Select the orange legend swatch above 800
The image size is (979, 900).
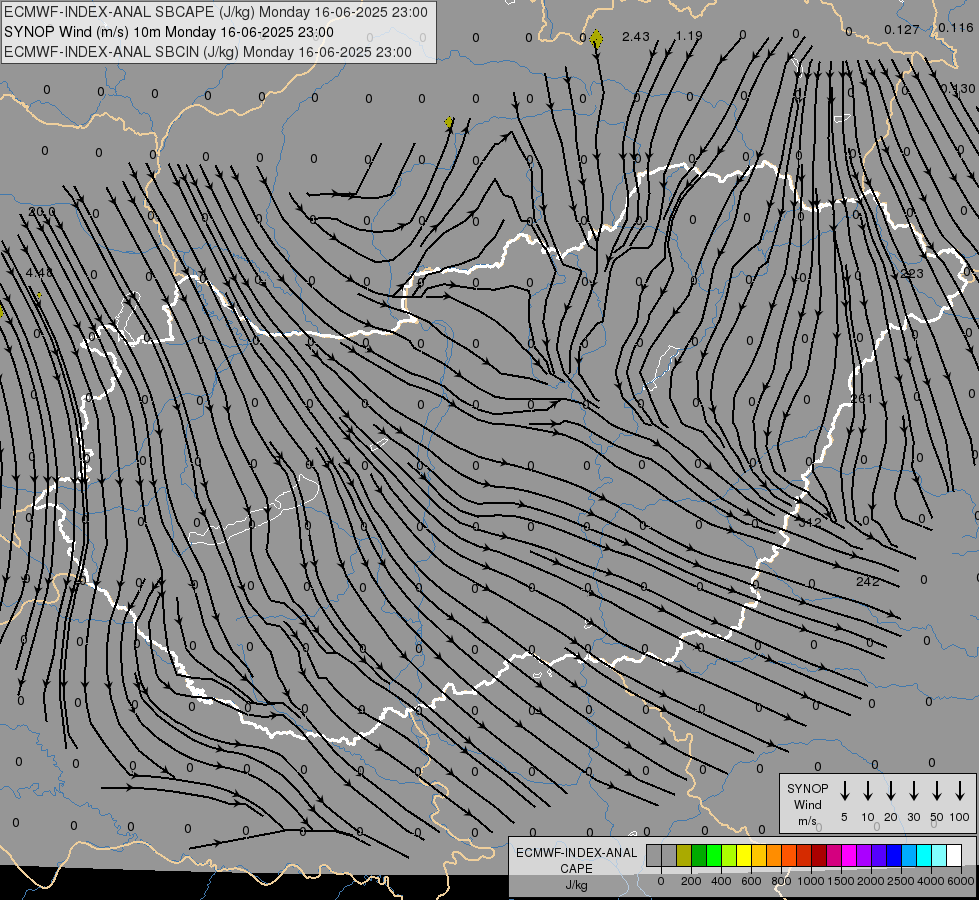tap(774, 855)
